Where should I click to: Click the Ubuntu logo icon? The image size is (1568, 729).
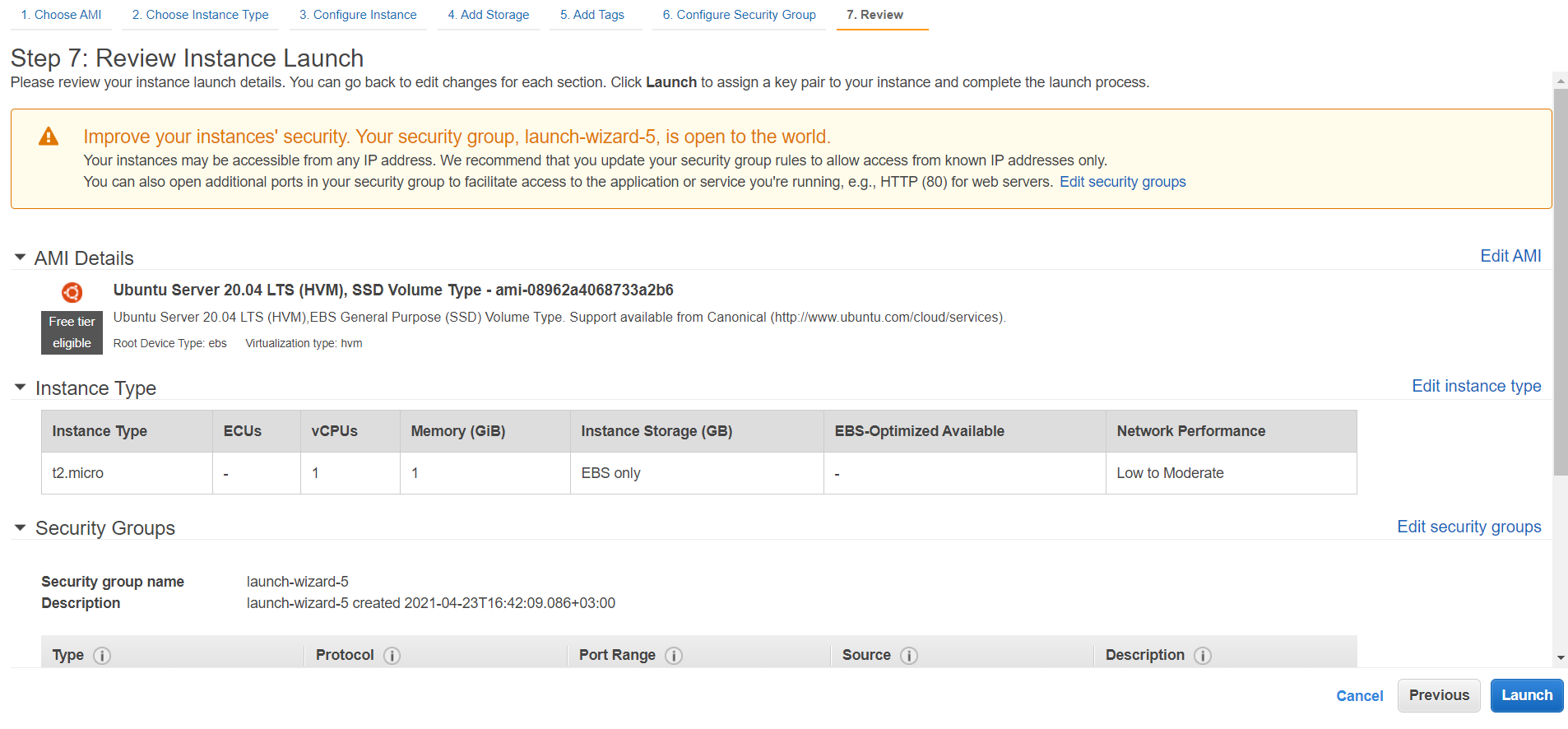[x=72, y=292]
